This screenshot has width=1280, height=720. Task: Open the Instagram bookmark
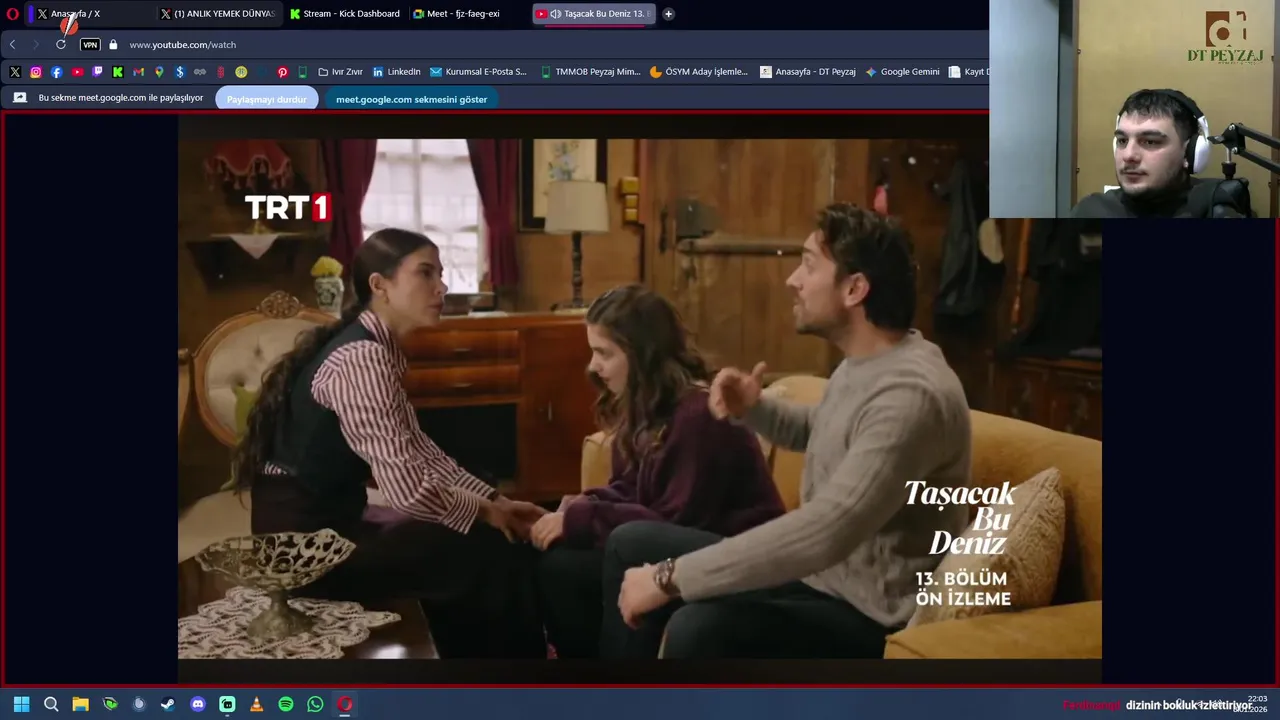(36, 72)
